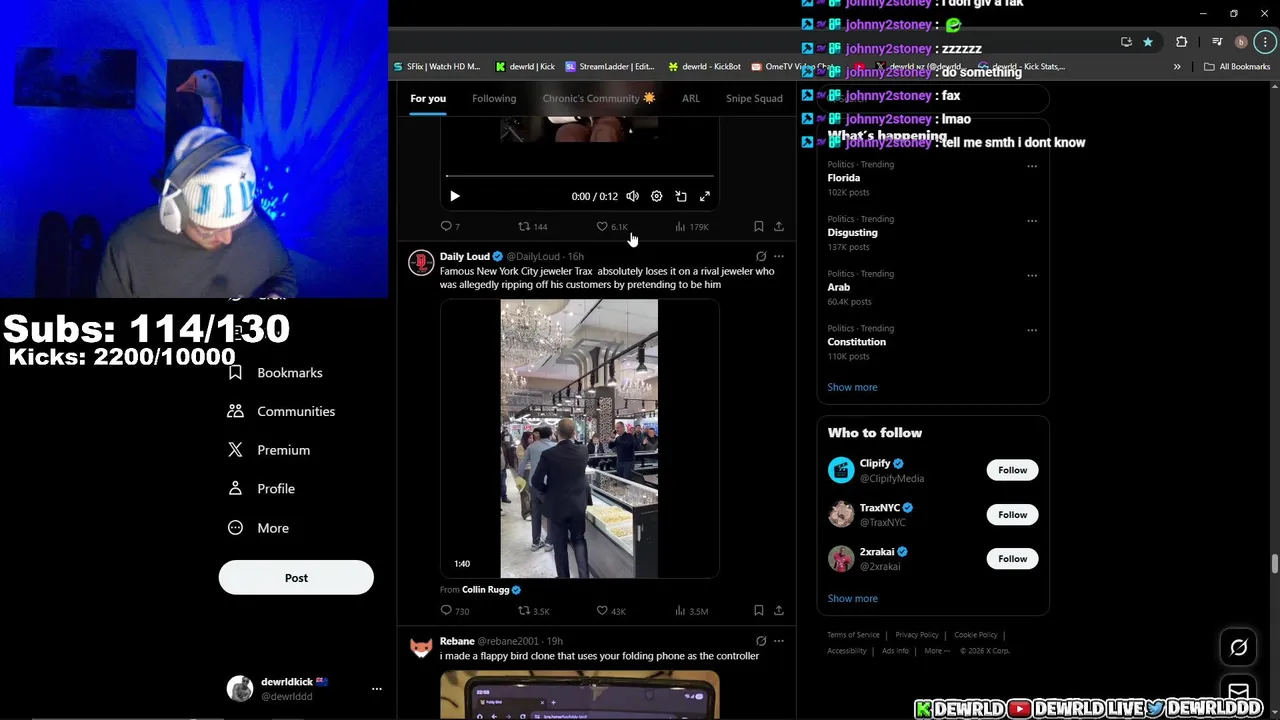Bookmark the top video post
Image resolution: width=1280 pixels, height=720 pixels.
[758, 227]
